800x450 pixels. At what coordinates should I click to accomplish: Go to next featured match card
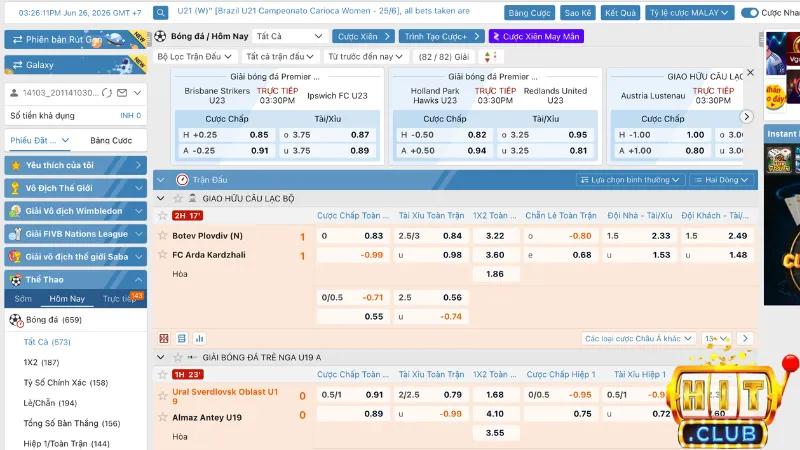pos(746,117)
